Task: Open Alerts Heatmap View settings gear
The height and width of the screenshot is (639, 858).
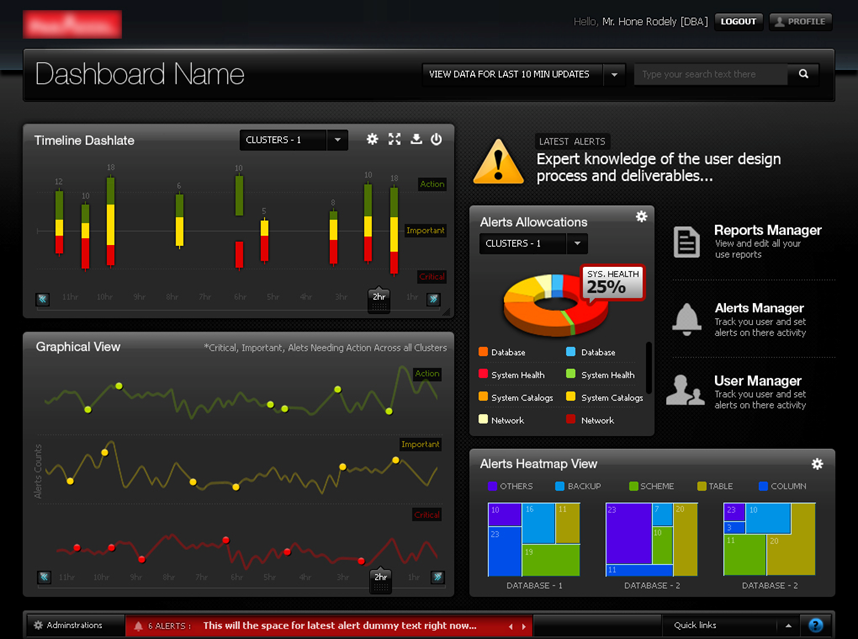Action: [817, 464]
